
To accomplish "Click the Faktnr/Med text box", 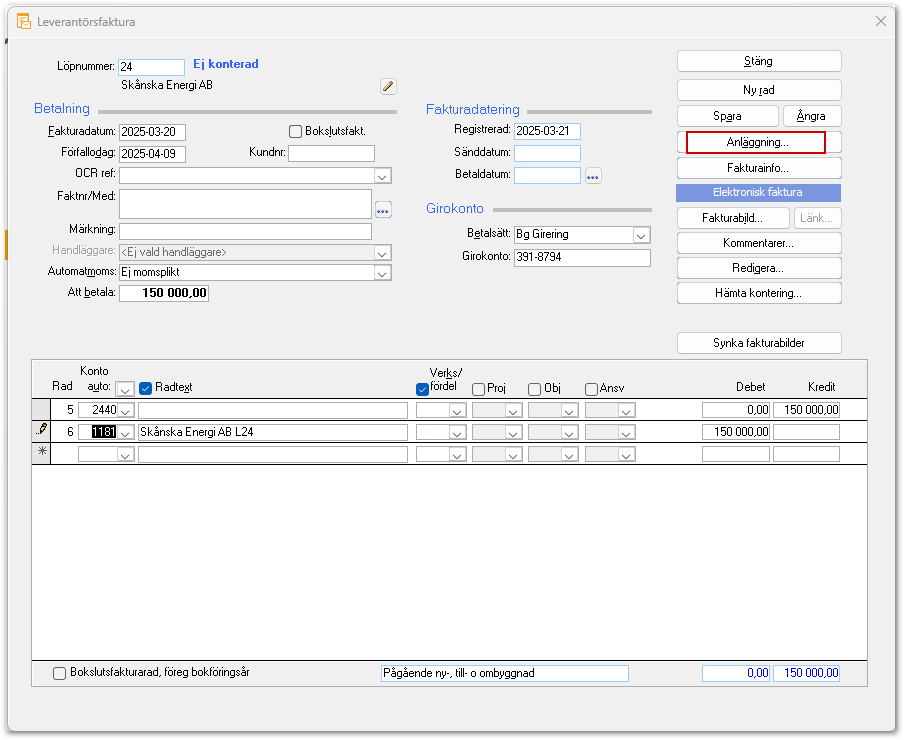I will pyautogui.click(x=246, y=204).
